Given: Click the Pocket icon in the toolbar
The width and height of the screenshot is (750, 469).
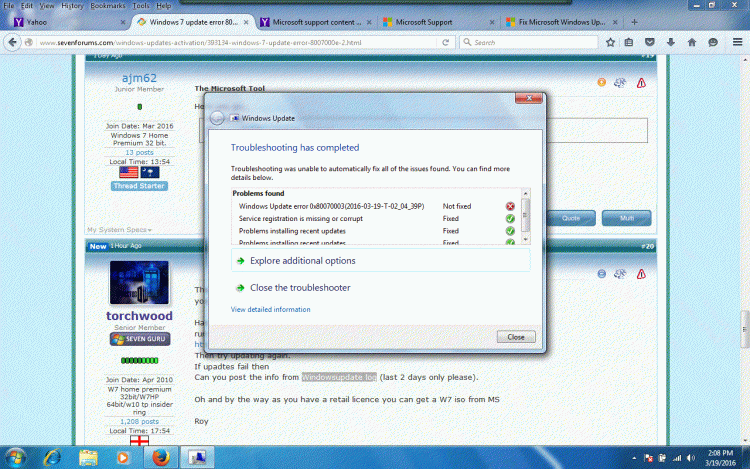Looking at the screenshot, I should (650, 42).
